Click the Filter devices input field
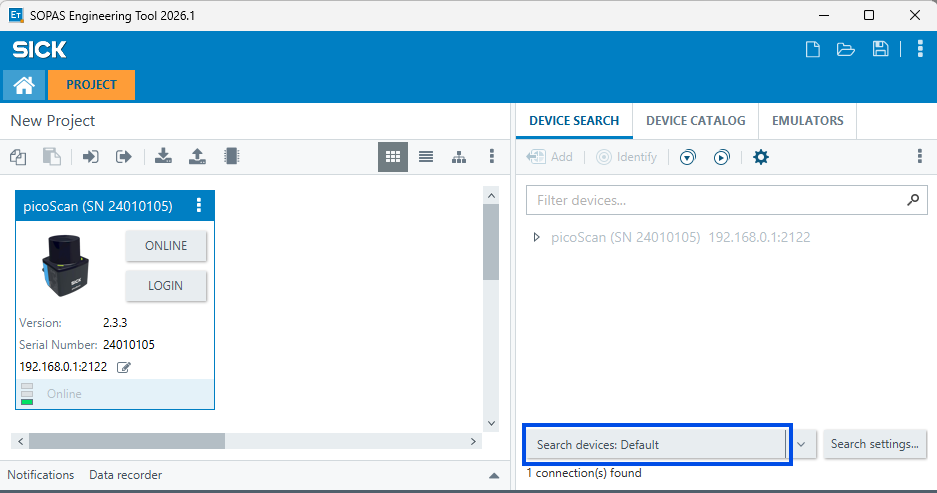 pos(727,200)
